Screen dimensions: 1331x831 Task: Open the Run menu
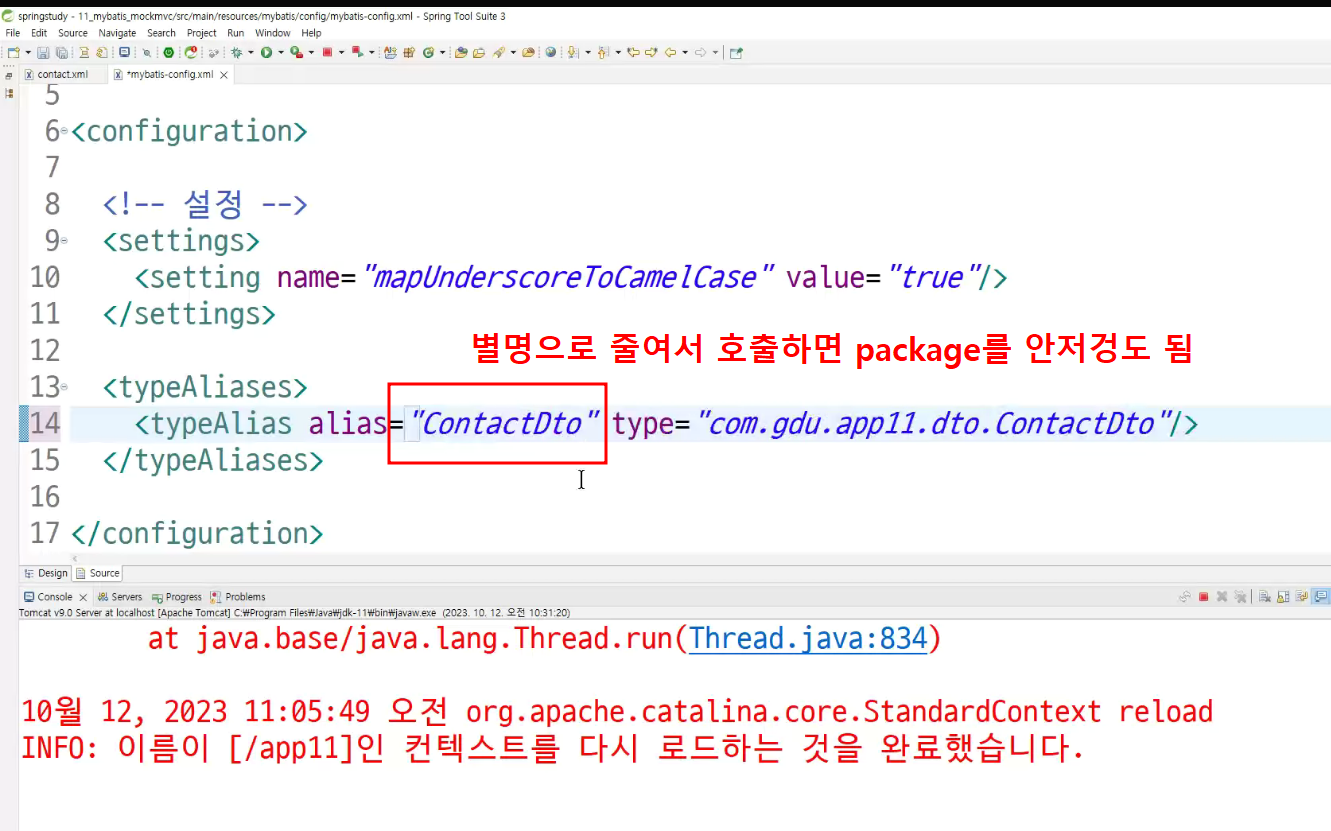click(236, 33)
